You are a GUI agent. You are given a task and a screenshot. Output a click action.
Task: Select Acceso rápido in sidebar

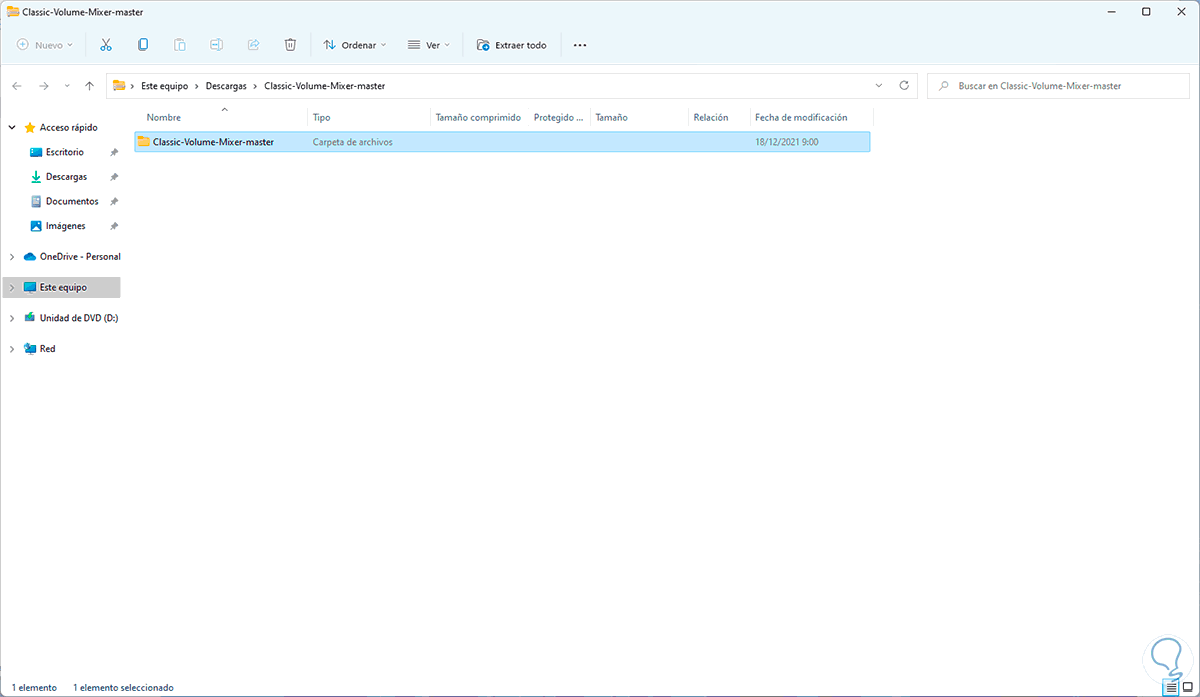point(68,128)
